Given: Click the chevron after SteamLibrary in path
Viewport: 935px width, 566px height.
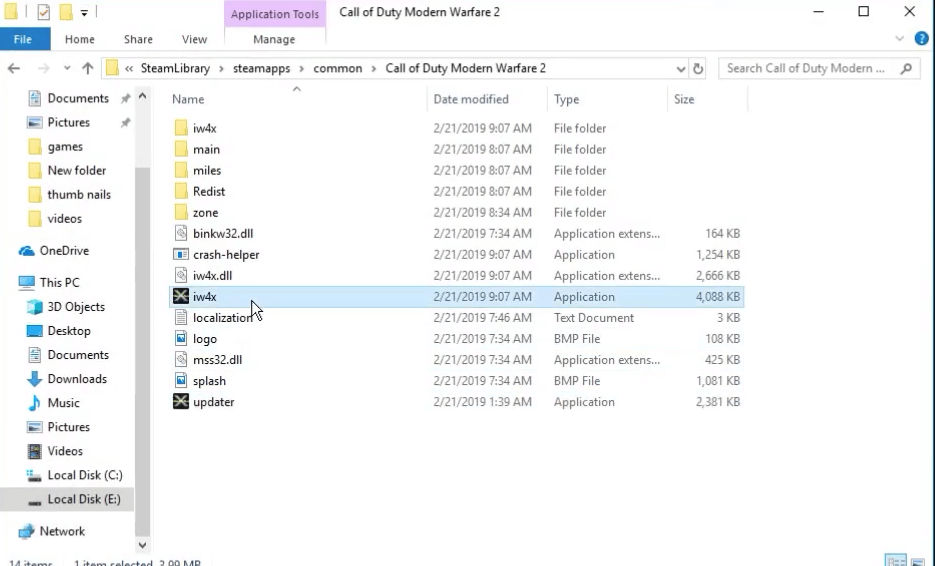Looking at the screenshot, I should click(221, 69).
